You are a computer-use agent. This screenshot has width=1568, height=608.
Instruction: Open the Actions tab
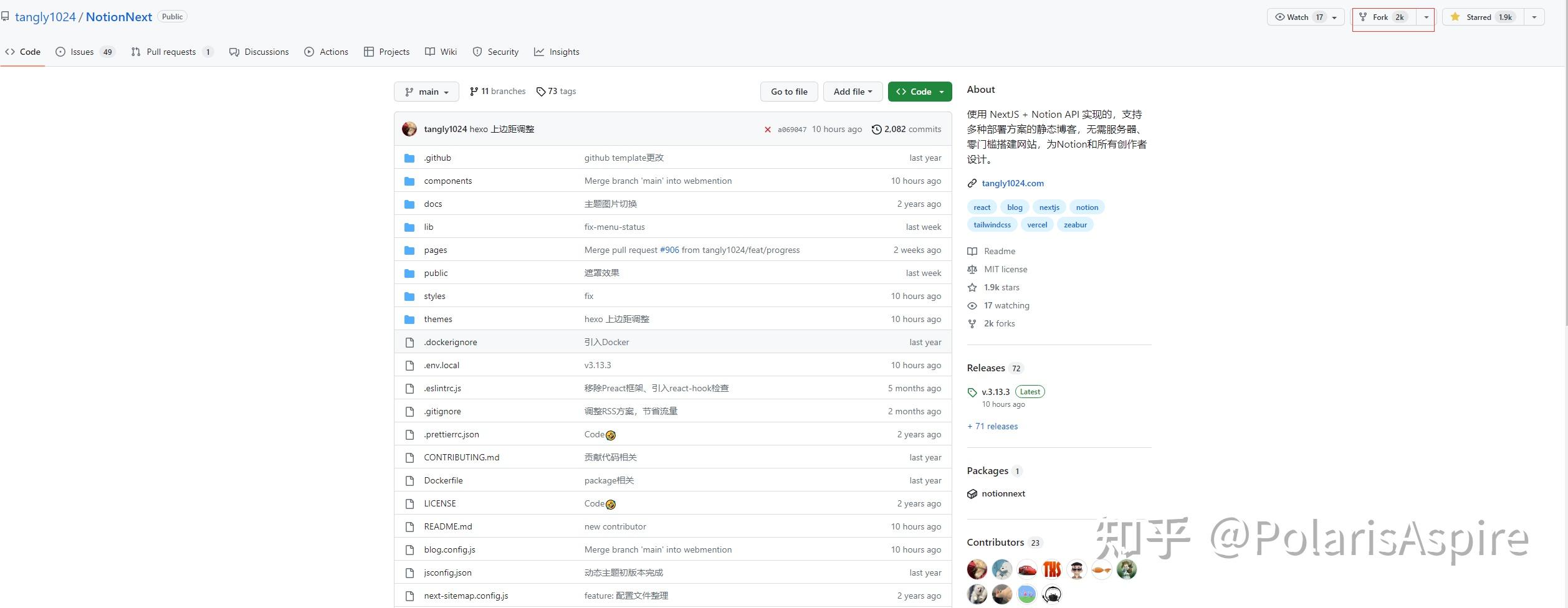click(327, 52)
